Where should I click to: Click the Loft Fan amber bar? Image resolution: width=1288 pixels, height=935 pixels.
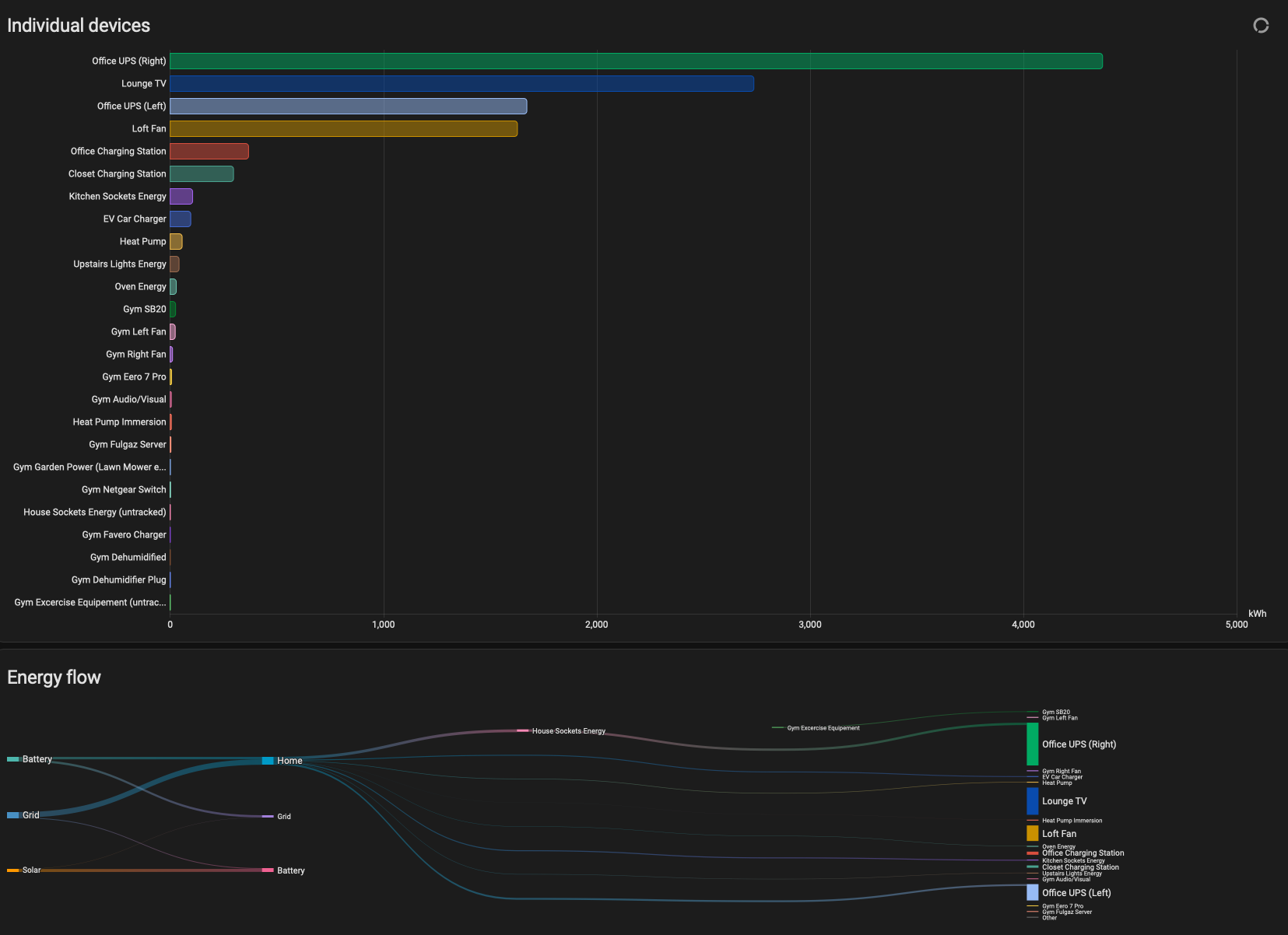click(x=343, y=128)
